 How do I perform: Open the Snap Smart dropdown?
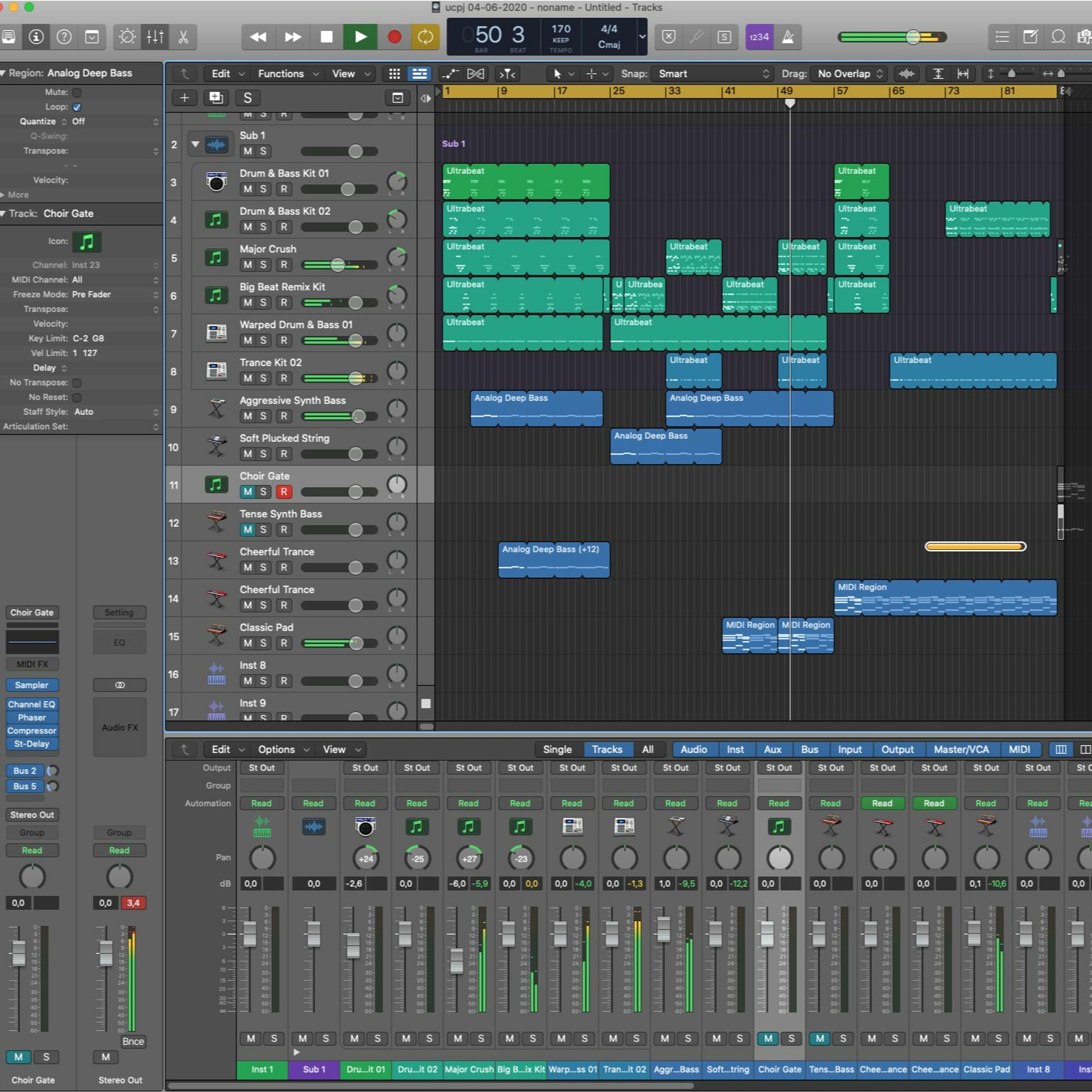click(x=713, y=74)
